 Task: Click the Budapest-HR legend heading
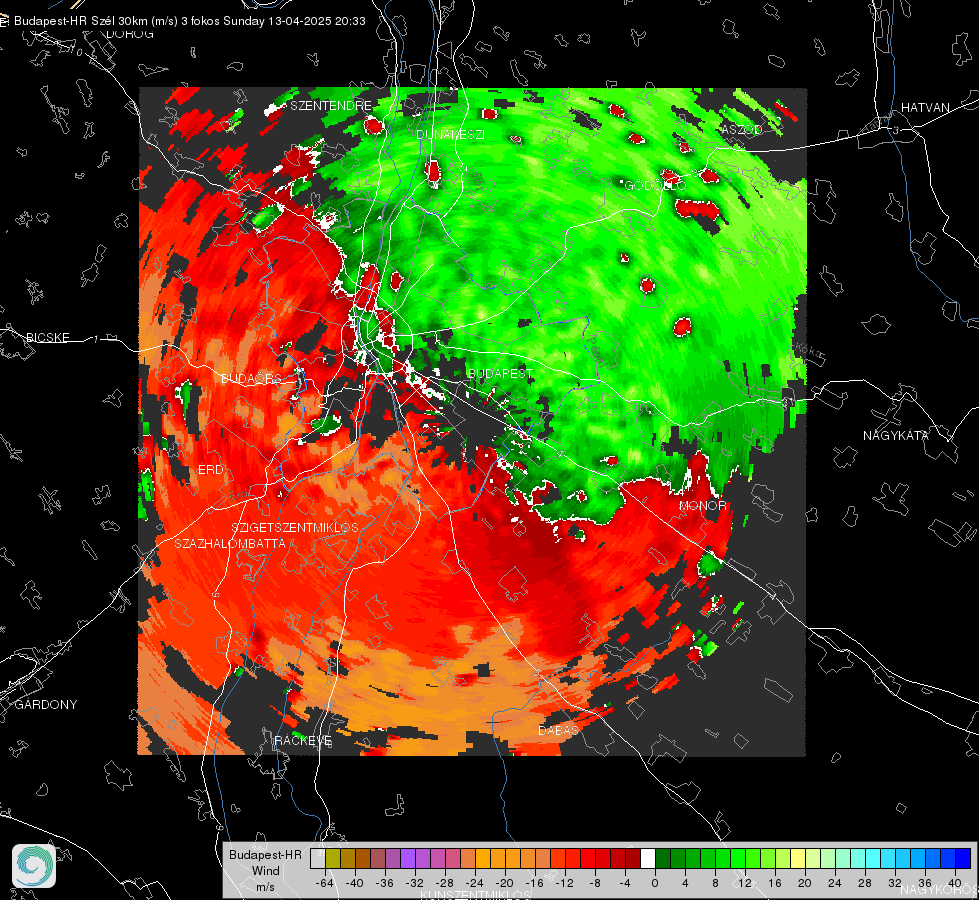265,855
